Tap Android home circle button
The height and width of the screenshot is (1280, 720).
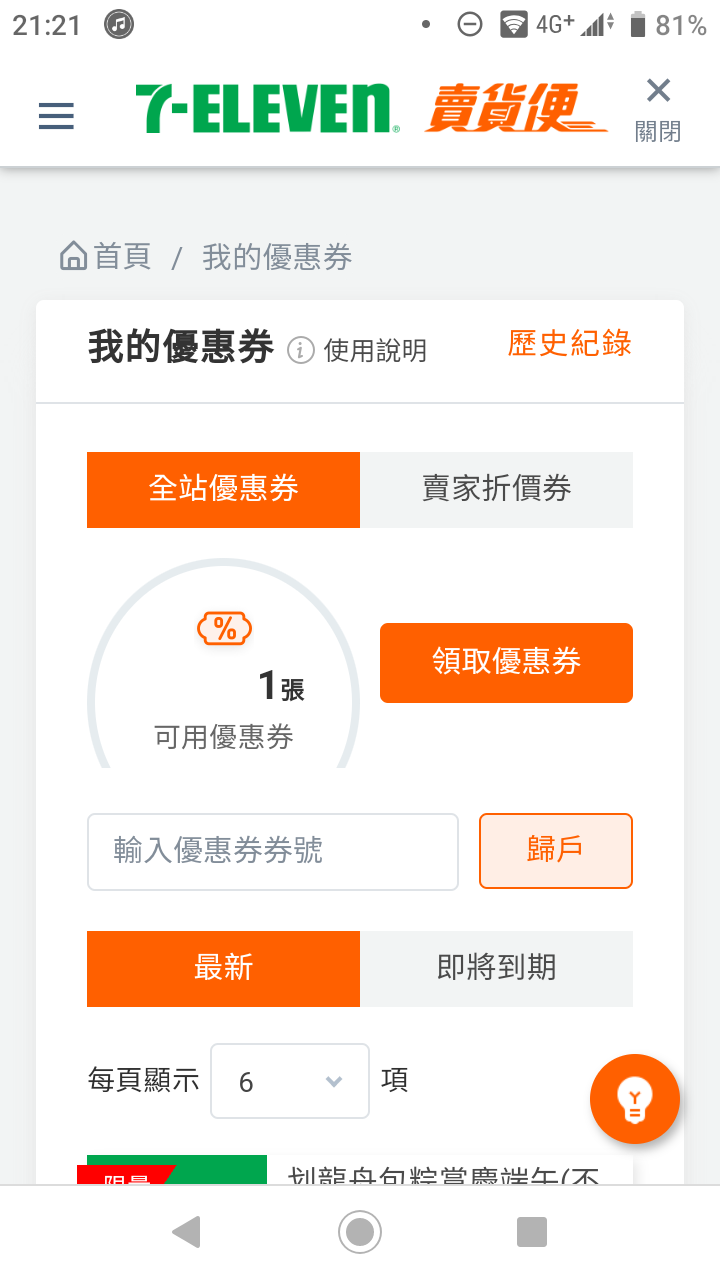click(x=360, y=1232)
